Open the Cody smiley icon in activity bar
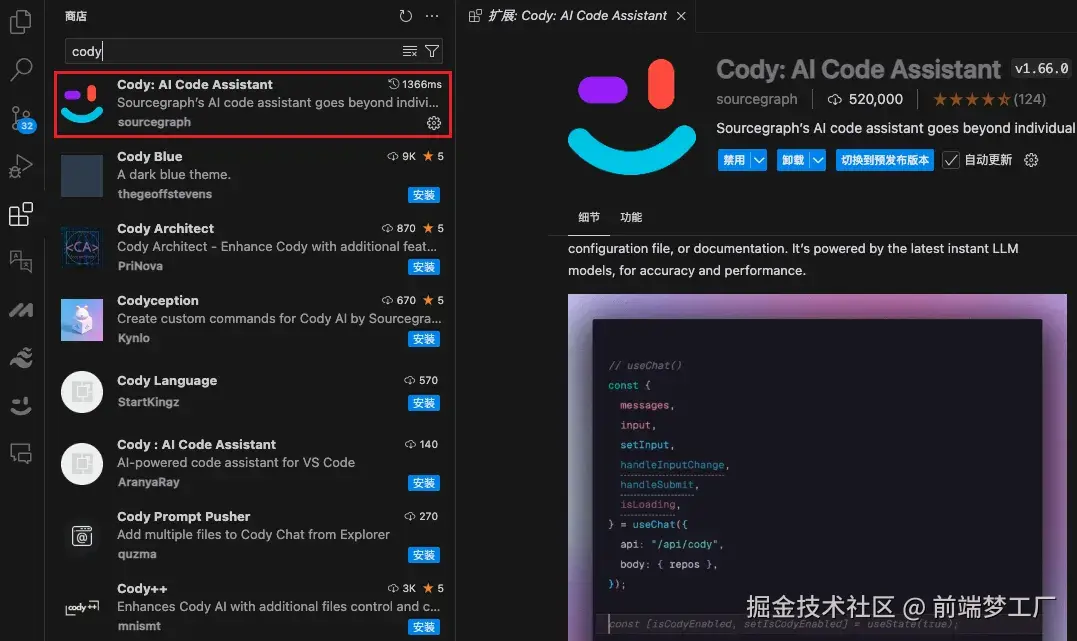1077x641 pixels. tap(21, 405)
